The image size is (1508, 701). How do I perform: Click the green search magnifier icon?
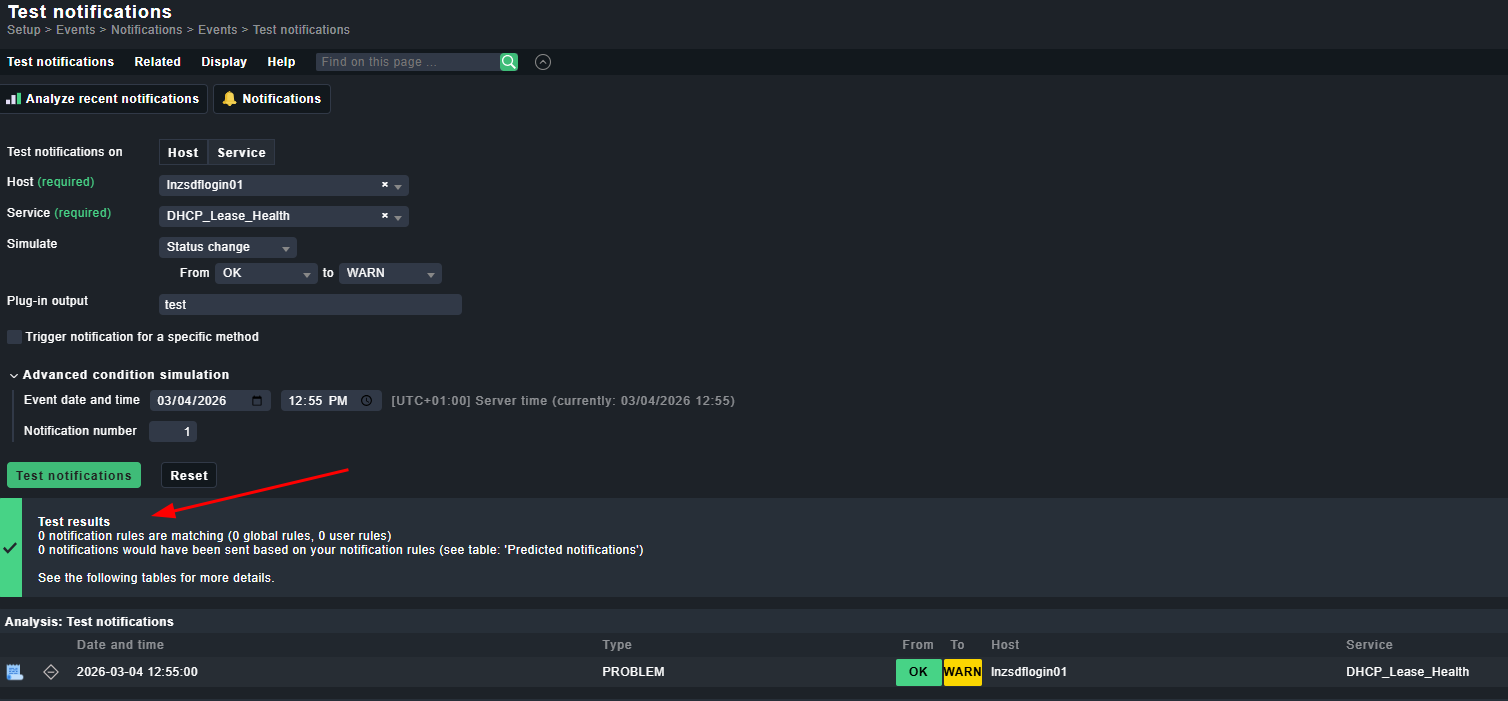point(509,62)
